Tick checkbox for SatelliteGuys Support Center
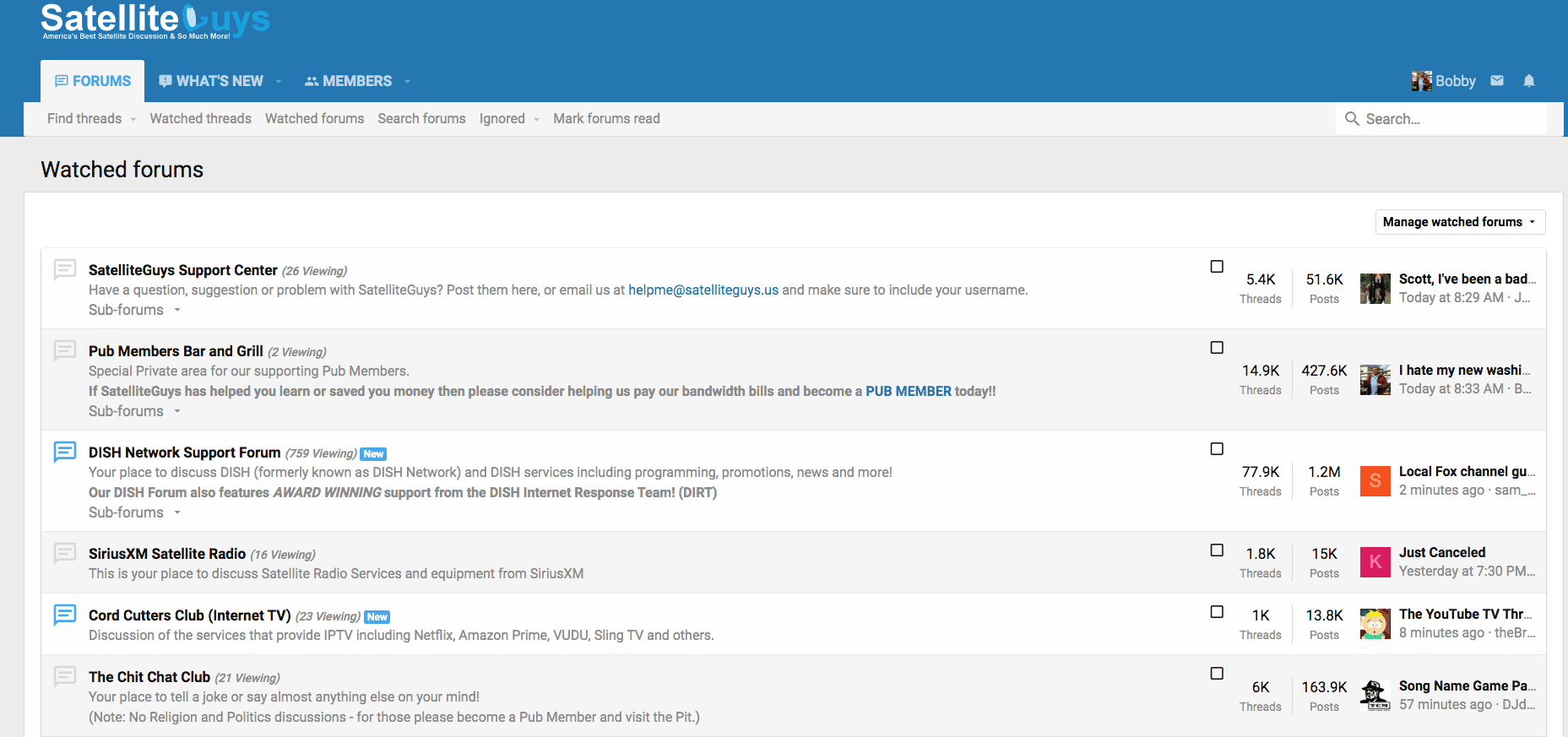This screenshot has height=737, width=1568. 1217,267
